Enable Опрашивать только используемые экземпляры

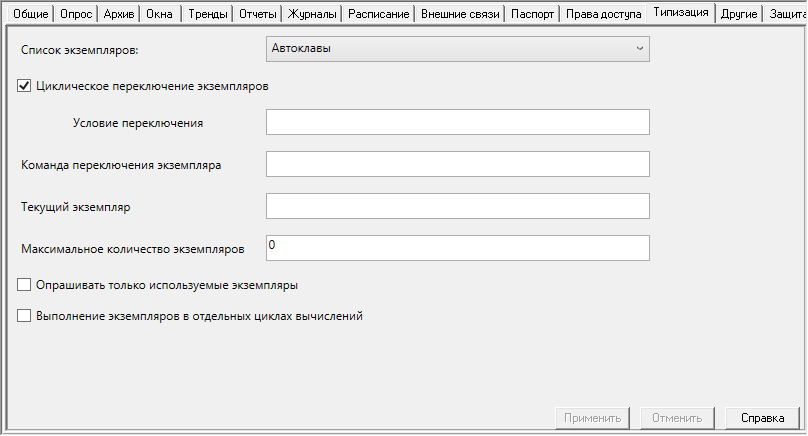pos(24,284)
